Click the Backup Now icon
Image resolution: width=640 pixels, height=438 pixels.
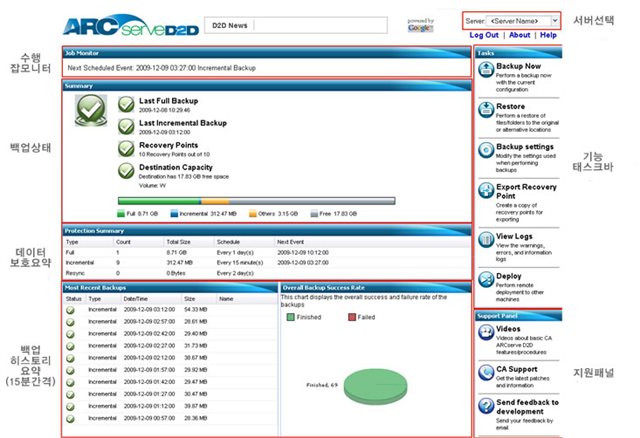486,69
